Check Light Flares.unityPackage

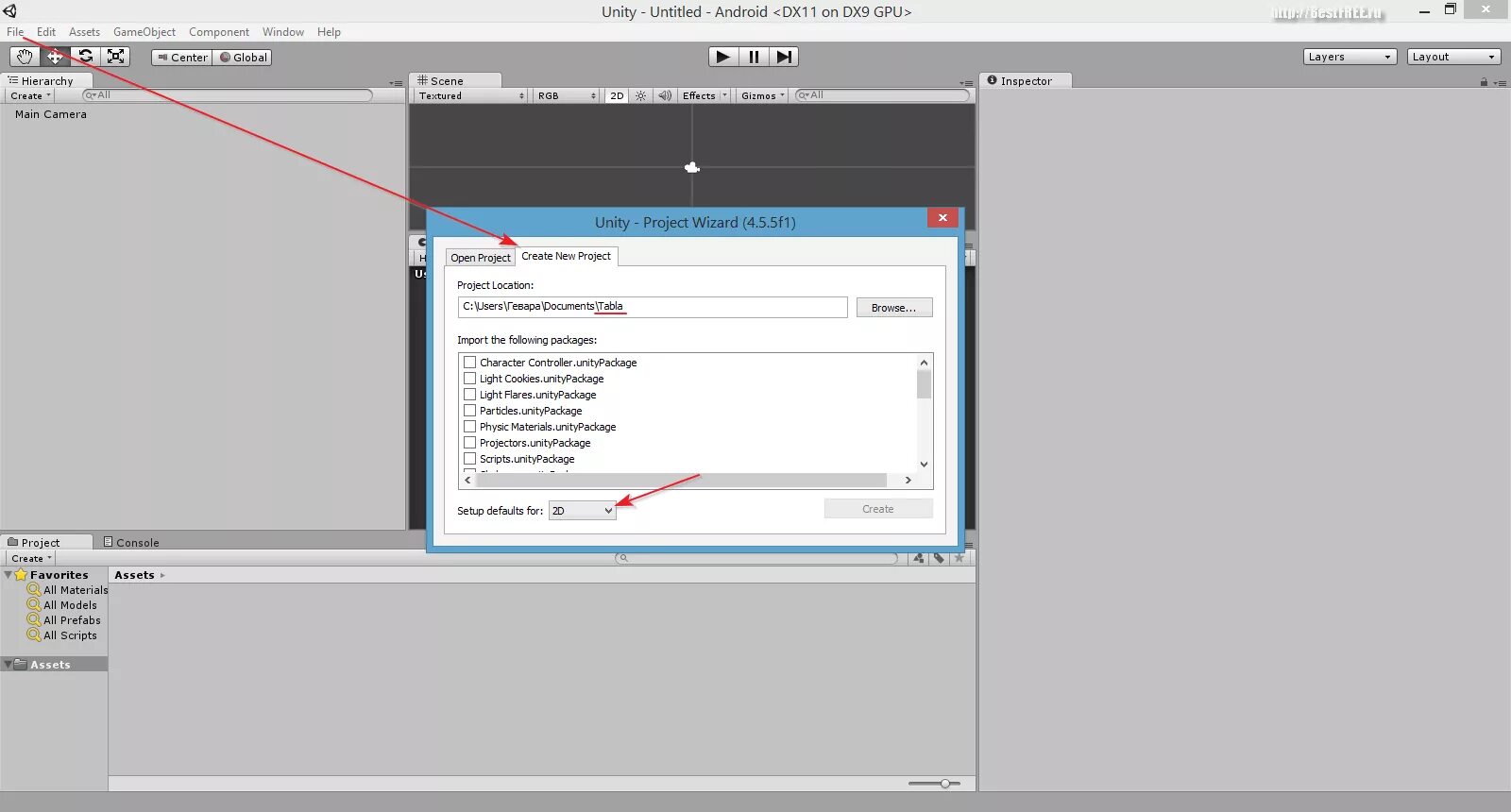470,395
